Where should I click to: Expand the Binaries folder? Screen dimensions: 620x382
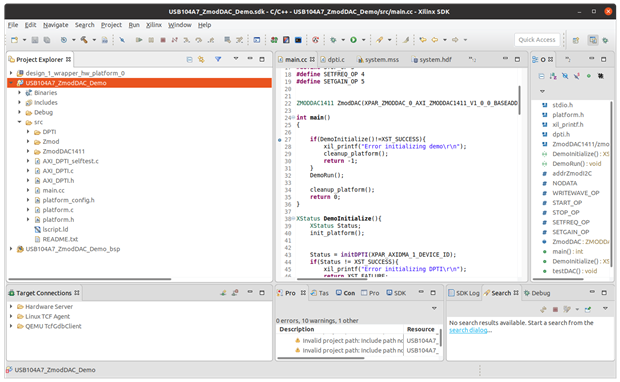(19, 93)
